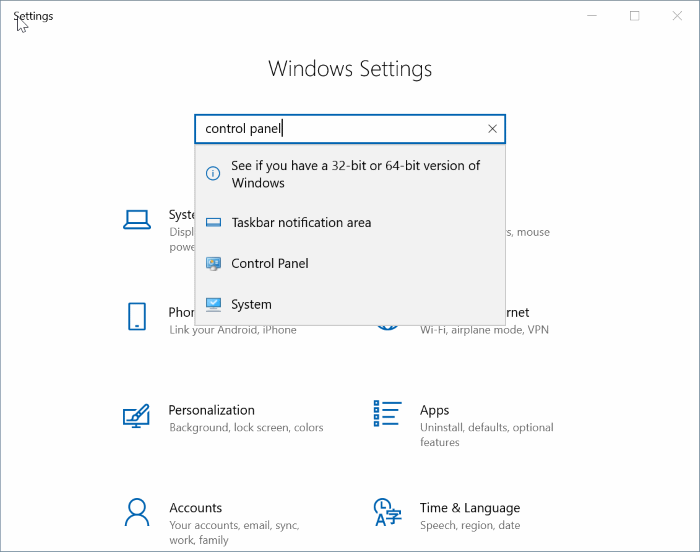Viewport: 700px width, 552px height.
Task: Clear the search box with the X button
Action: point(492,129)
